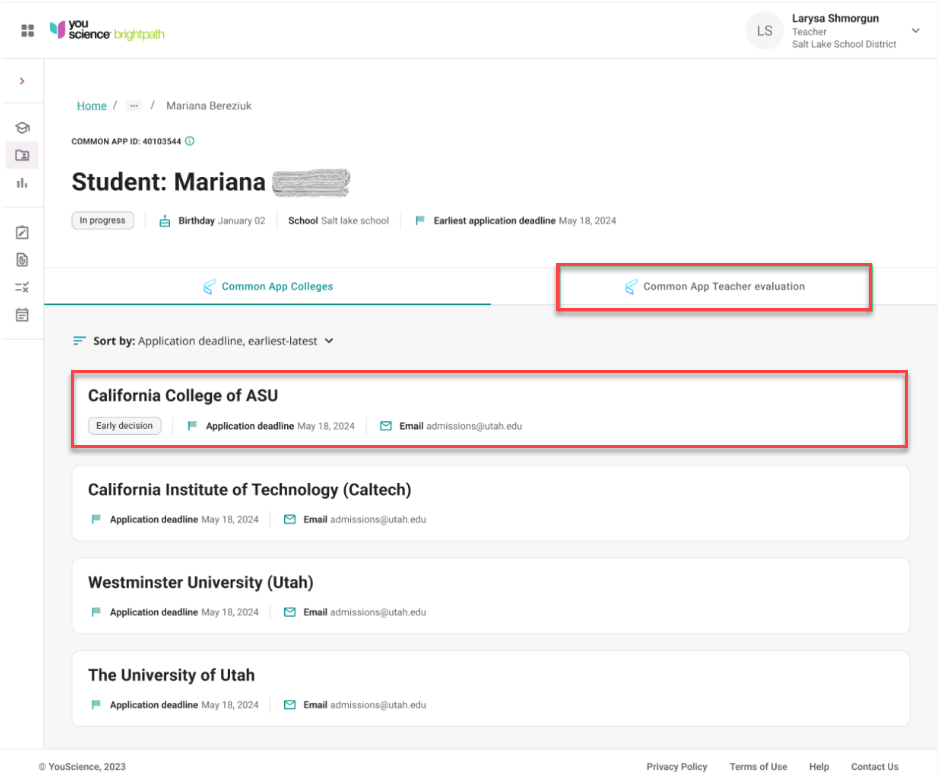Click the clipboard edit sidebar icon
943x777 pixels.
(x=22, y=233)
